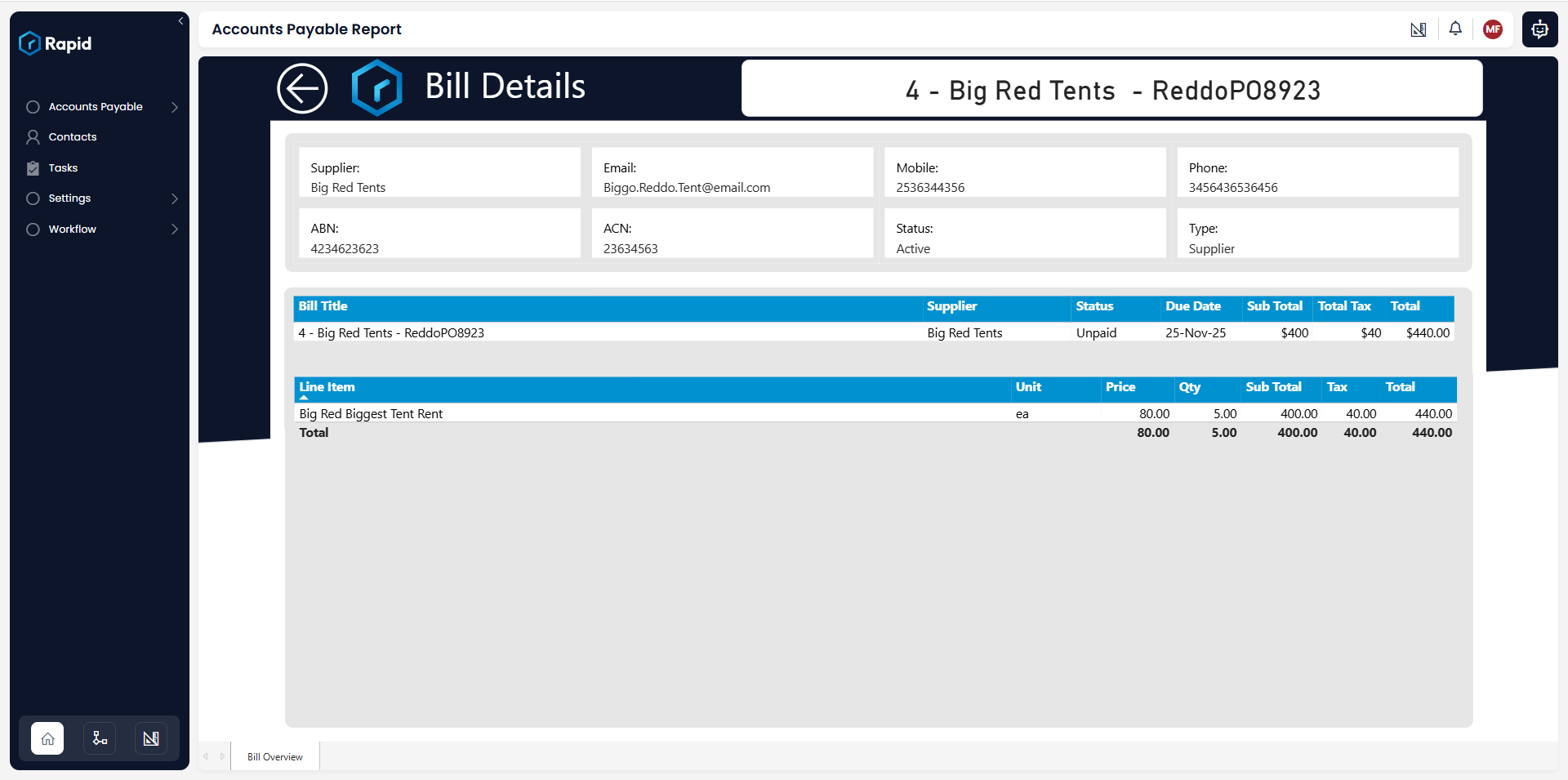The height and width of the screenshot is (780, 1568).
Task: Click the Rapid hexagon logo in report header
Action: click(x=376, y=87)
